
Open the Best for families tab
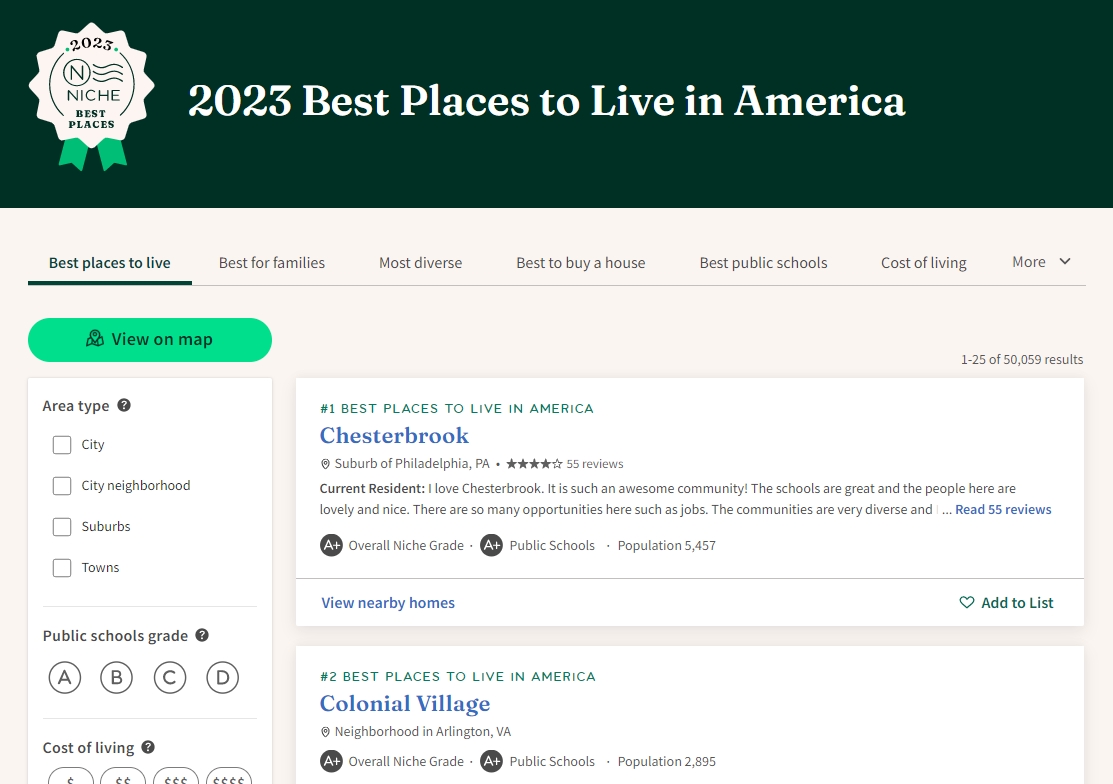[x=272, y=263]
